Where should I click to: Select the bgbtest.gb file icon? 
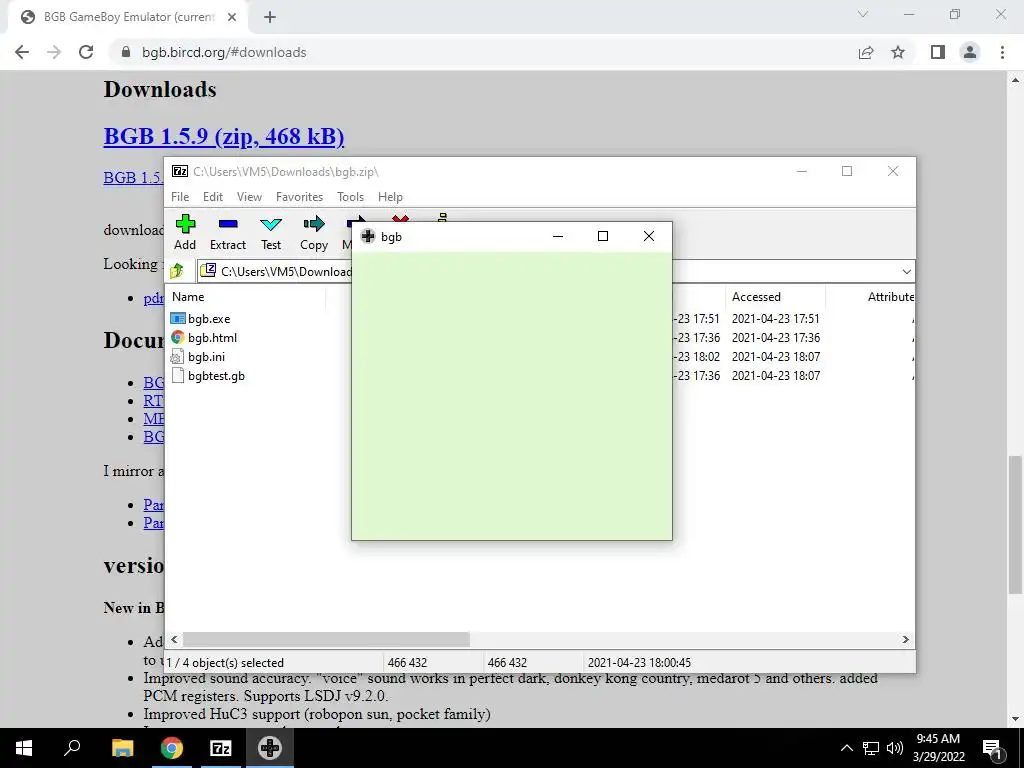178,376
